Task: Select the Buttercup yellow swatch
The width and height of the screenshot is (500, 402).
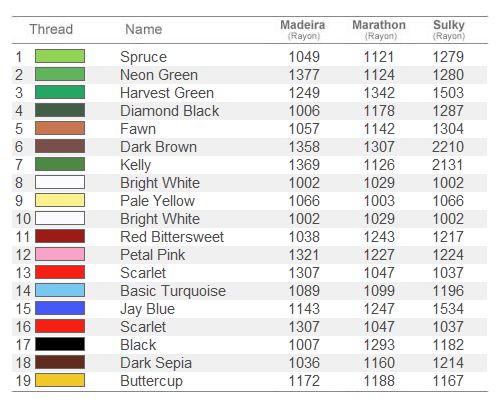Action: [x=60, y=380]
